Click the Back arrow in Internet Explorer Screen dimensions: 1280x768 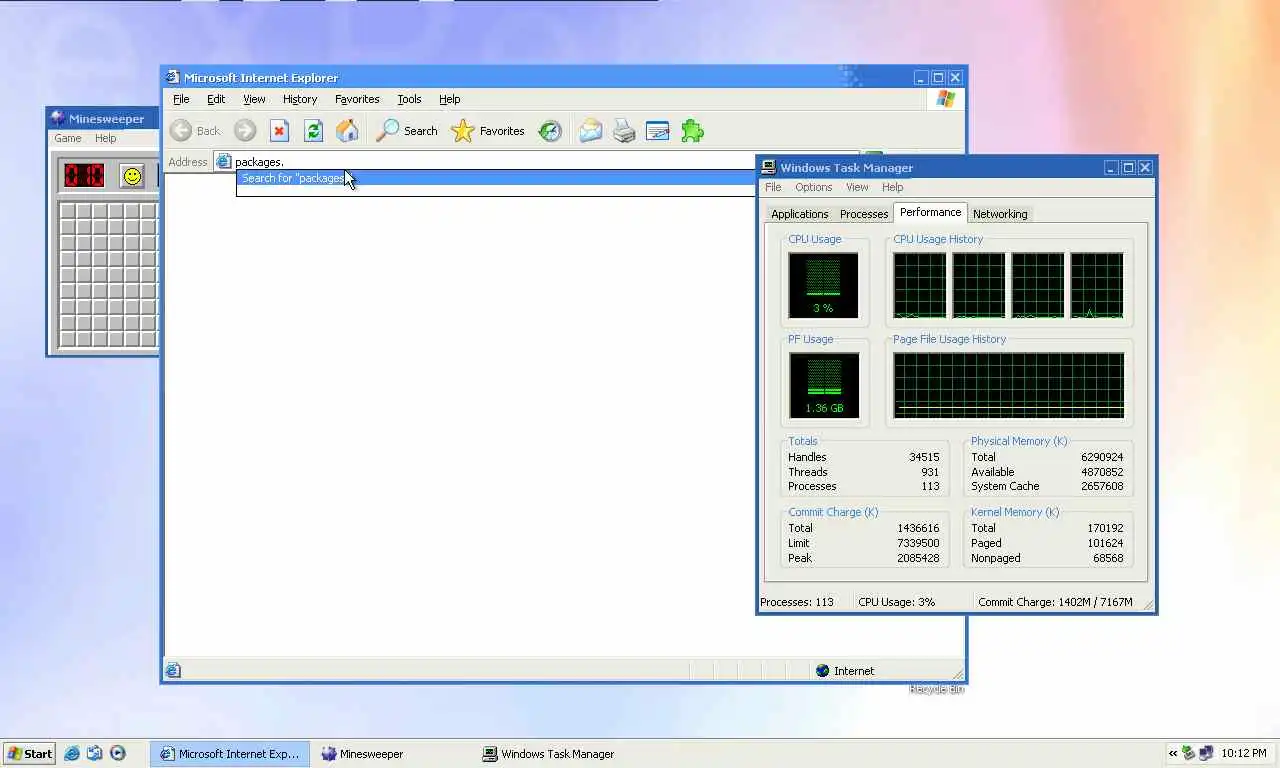coord(181,131)
